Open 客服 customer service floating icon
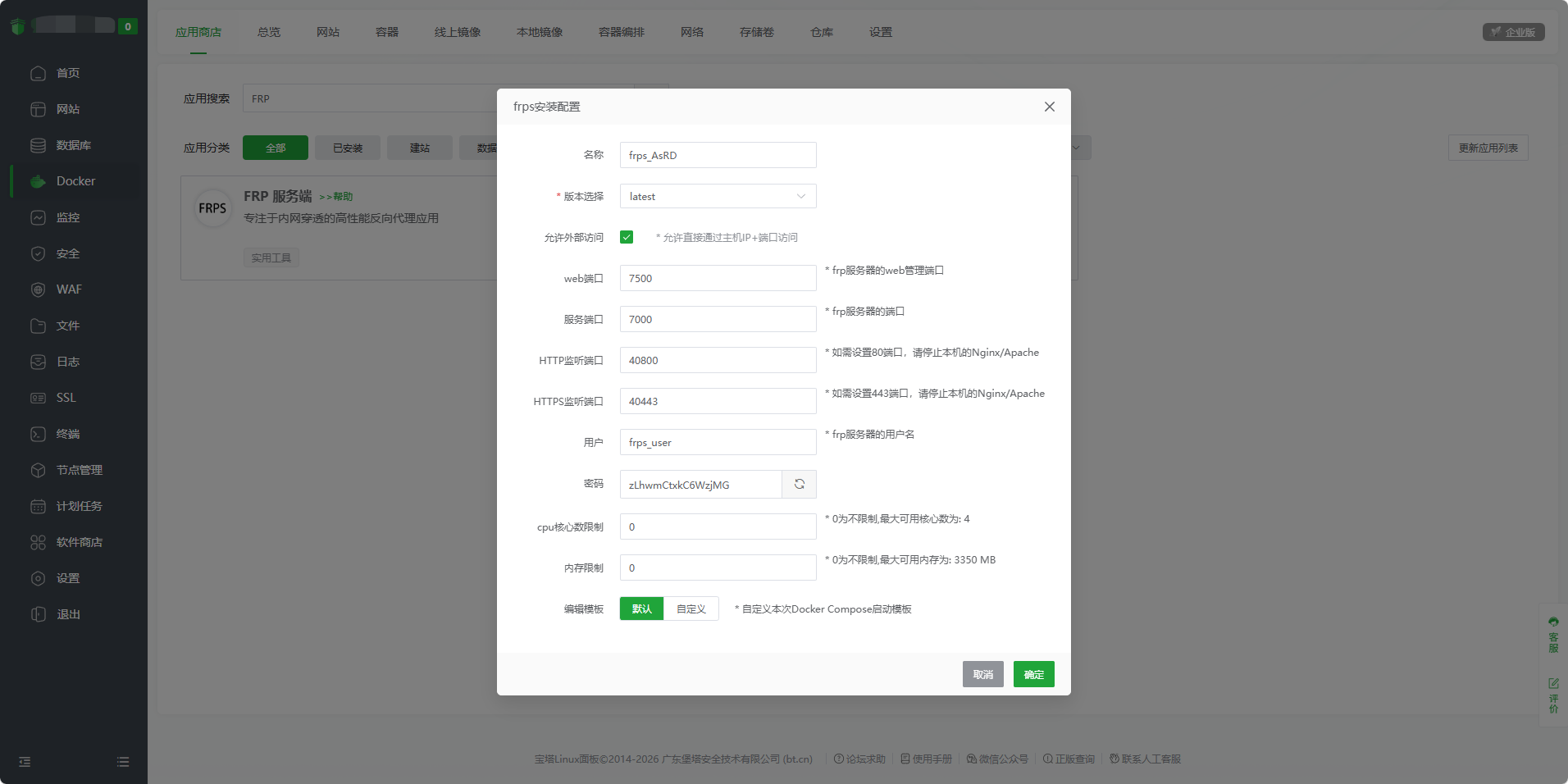Image resolution: width=1568 pixels, height=784 pixels. pos(1553,635)
